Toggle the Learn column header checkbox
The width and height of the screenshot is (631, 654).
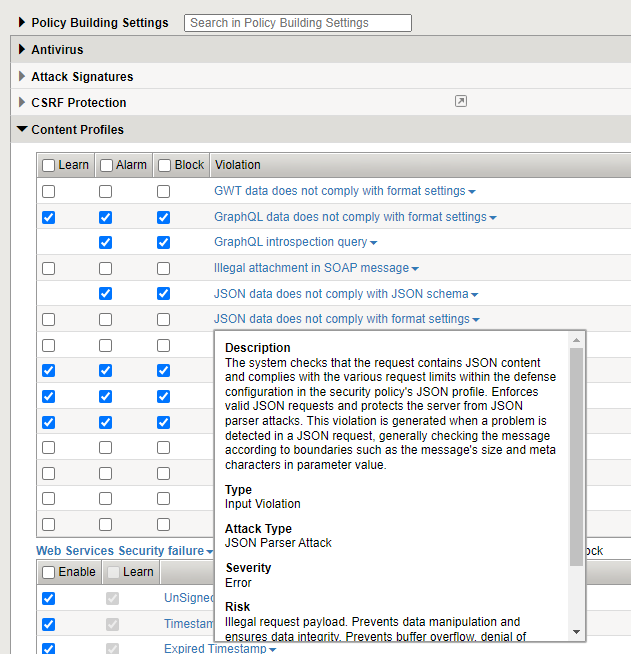tap(48, 165)
